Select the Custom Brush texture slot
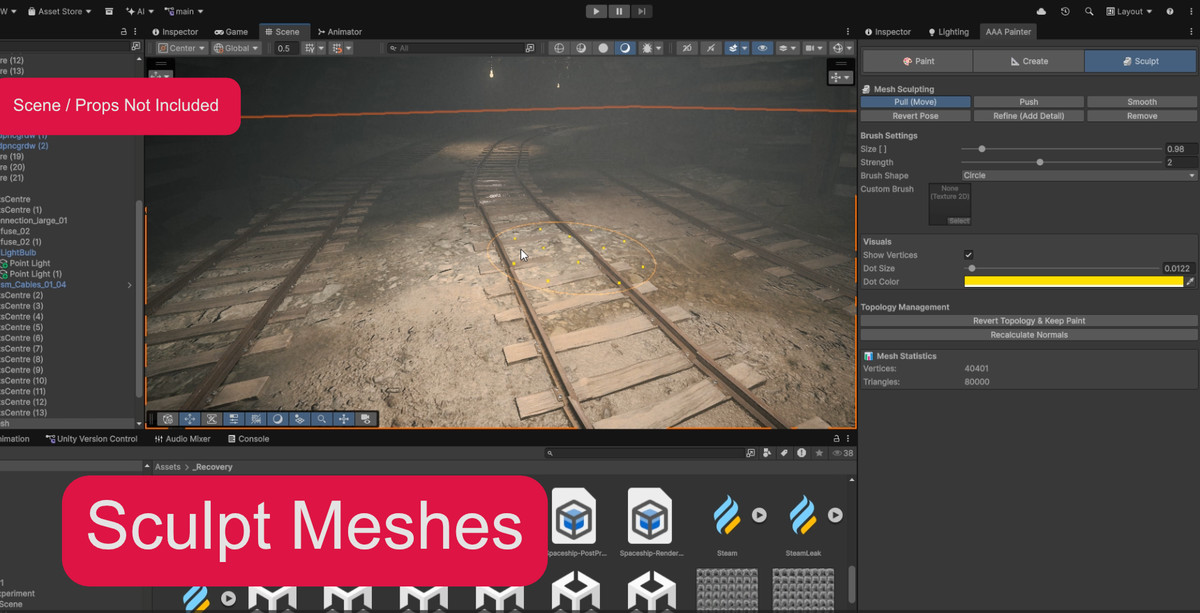 pos(949,204)
